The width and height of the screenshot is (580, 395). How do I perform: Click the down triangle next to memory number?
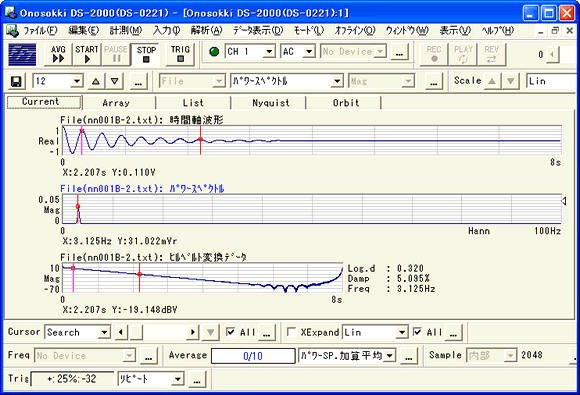point(115,81)
